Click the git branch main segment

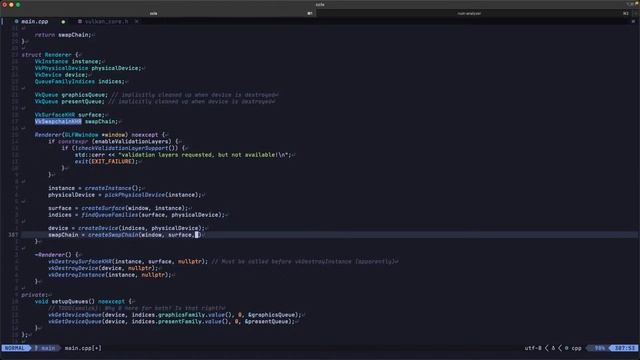point(45,348)
